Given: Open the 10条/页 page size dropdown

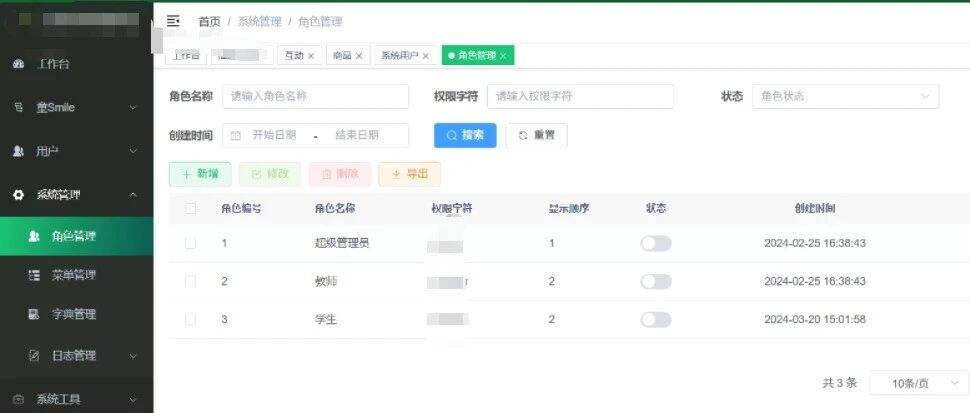Looking at the screenshot, I should 919,383.
